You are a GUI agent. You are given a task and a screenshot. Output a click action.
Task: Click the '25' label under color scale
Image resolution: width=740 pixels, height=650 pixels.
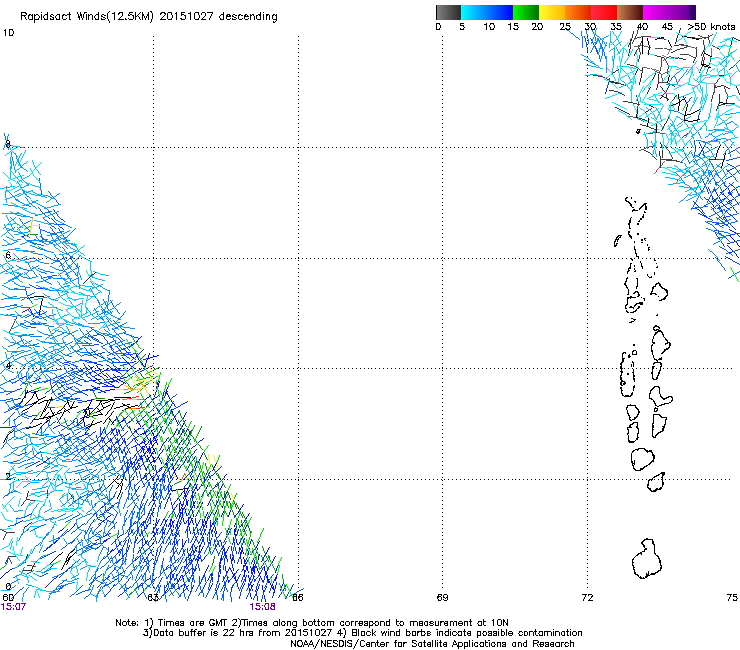[565, 27]
